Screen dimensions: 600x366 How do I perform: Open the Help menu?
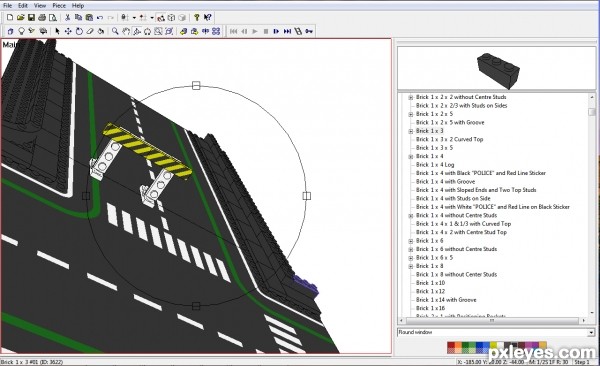click(x=78, y=5)
